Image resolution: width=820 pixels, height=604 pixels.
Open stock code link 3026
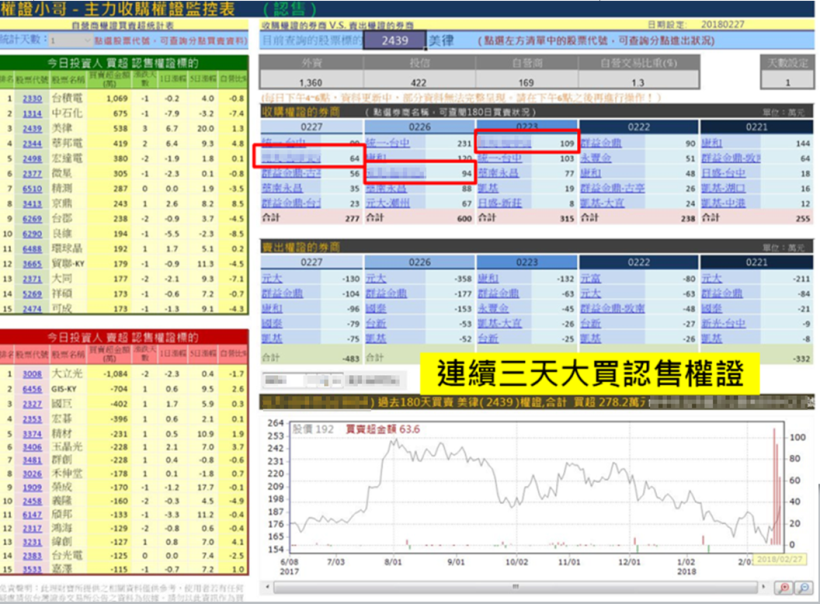[x=32, y=474]
